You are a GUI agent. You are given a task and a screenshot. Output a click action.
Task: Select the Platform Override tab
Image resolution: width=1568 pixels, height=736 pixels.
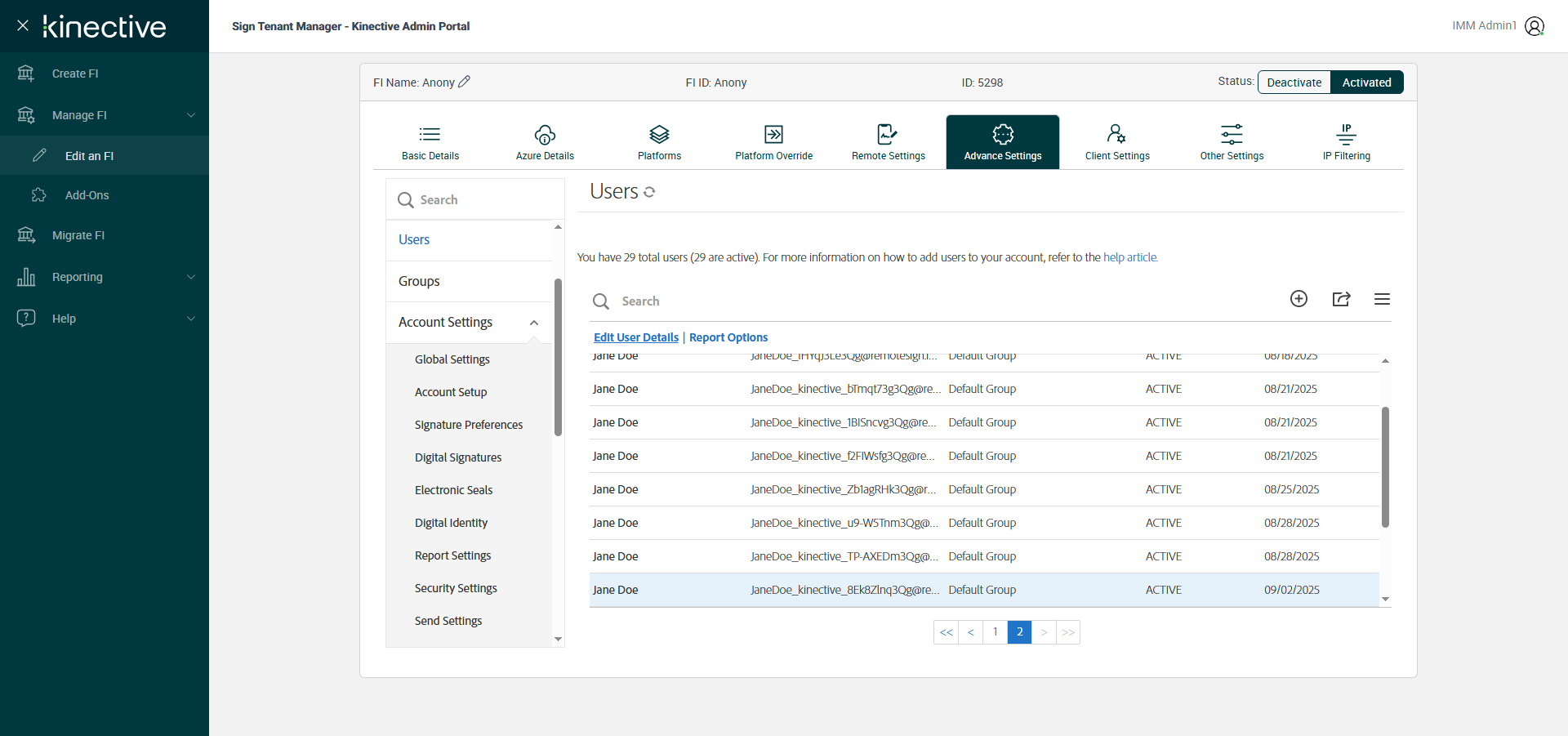773,142
